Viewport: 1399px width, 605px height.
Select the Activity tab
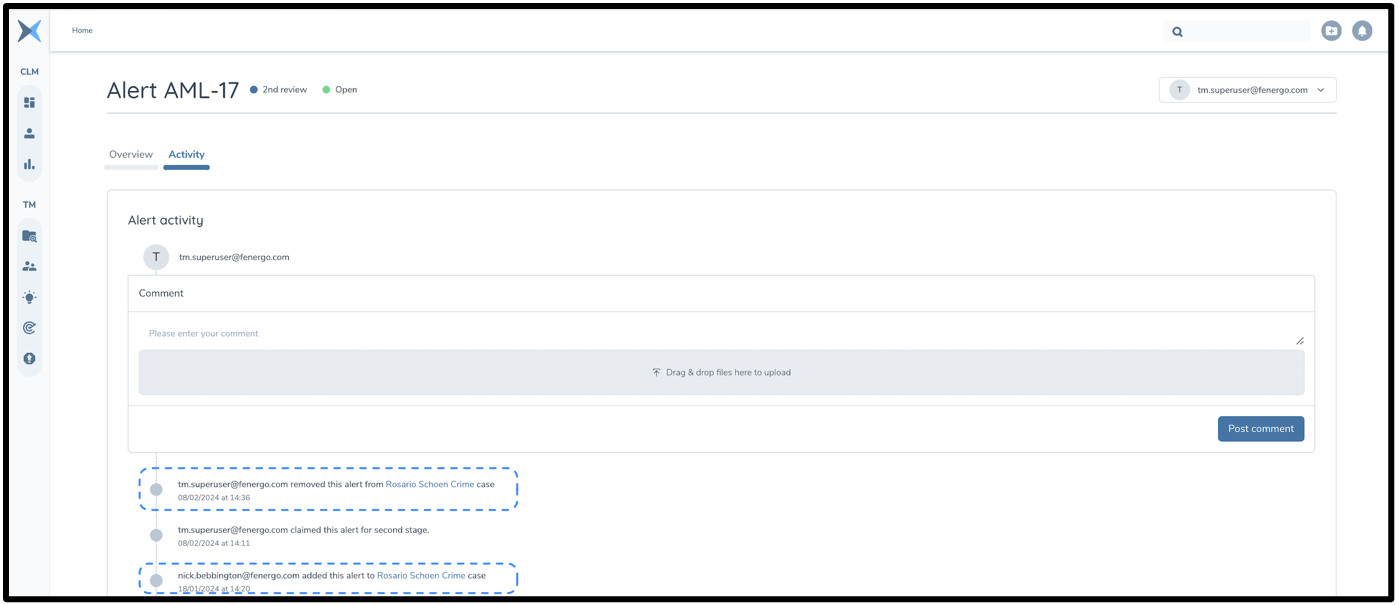(186, 155)
